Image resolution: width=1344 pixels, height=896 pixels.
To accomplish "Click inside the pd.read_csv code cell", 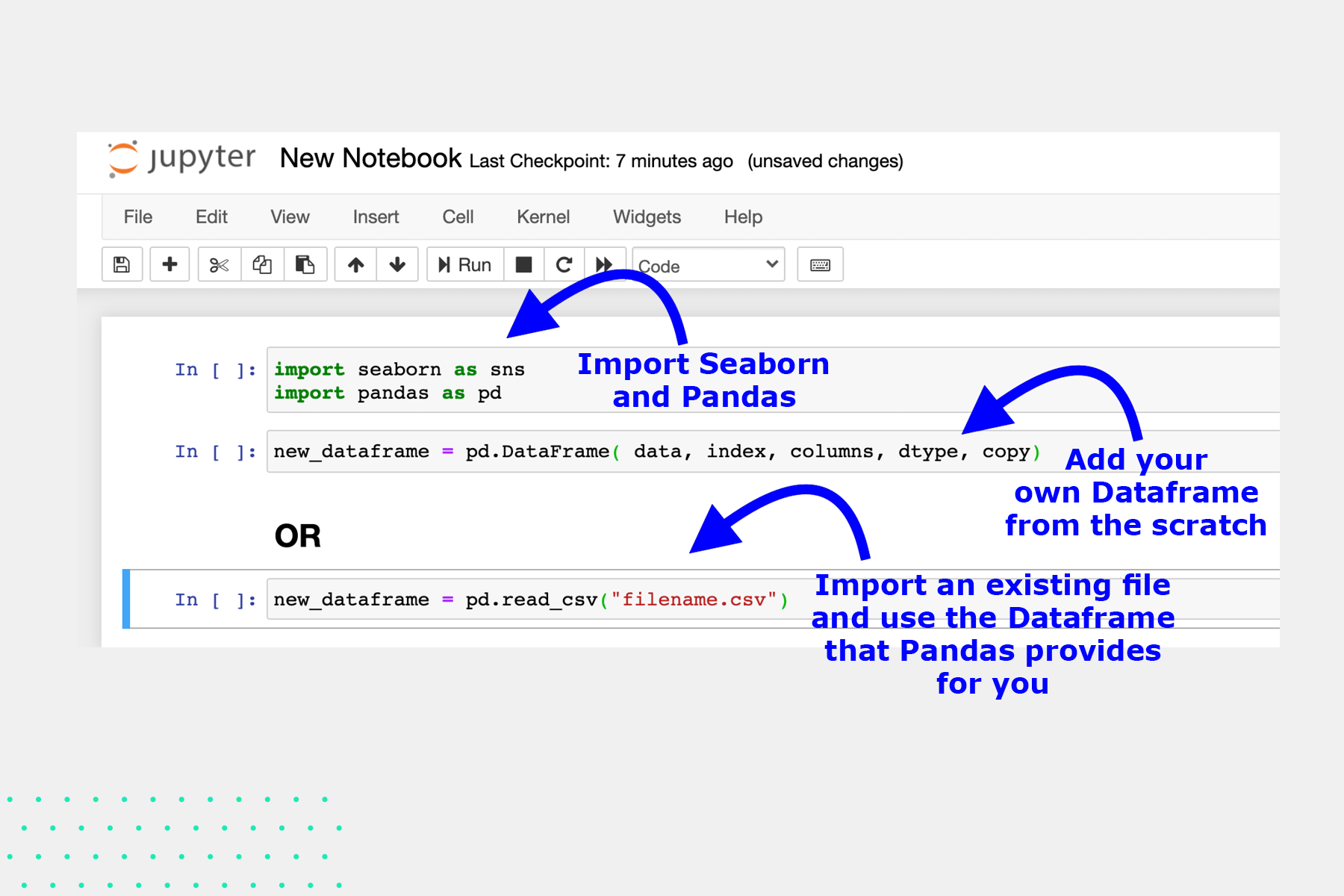I will pyautogui.click(x=773, y=599).
